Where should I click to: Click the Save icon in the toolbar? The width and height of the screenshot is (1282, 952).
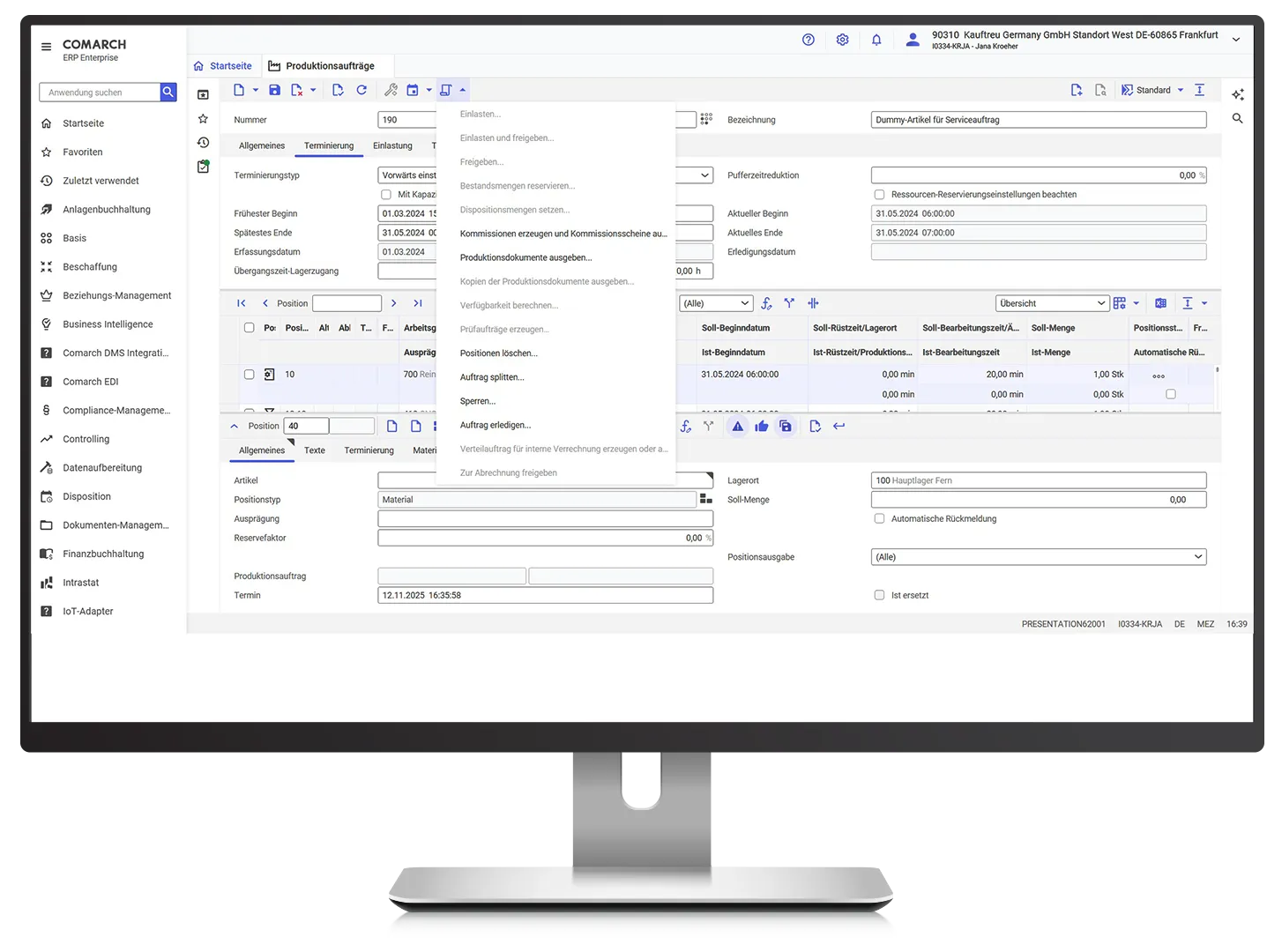coord(275,90)
